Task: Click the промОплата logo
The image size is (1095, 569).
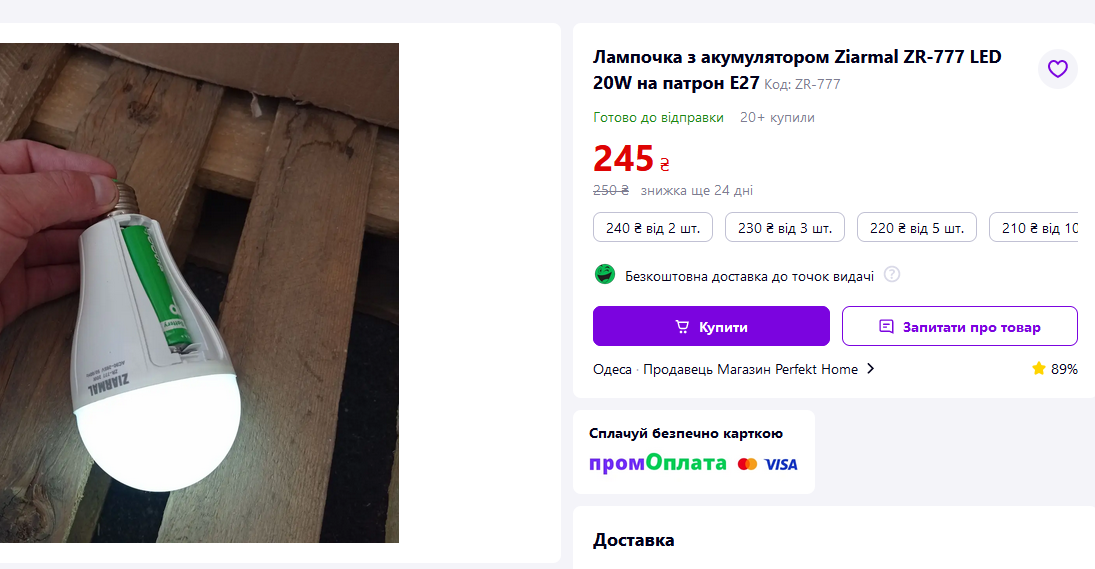Action: point(657,463)
